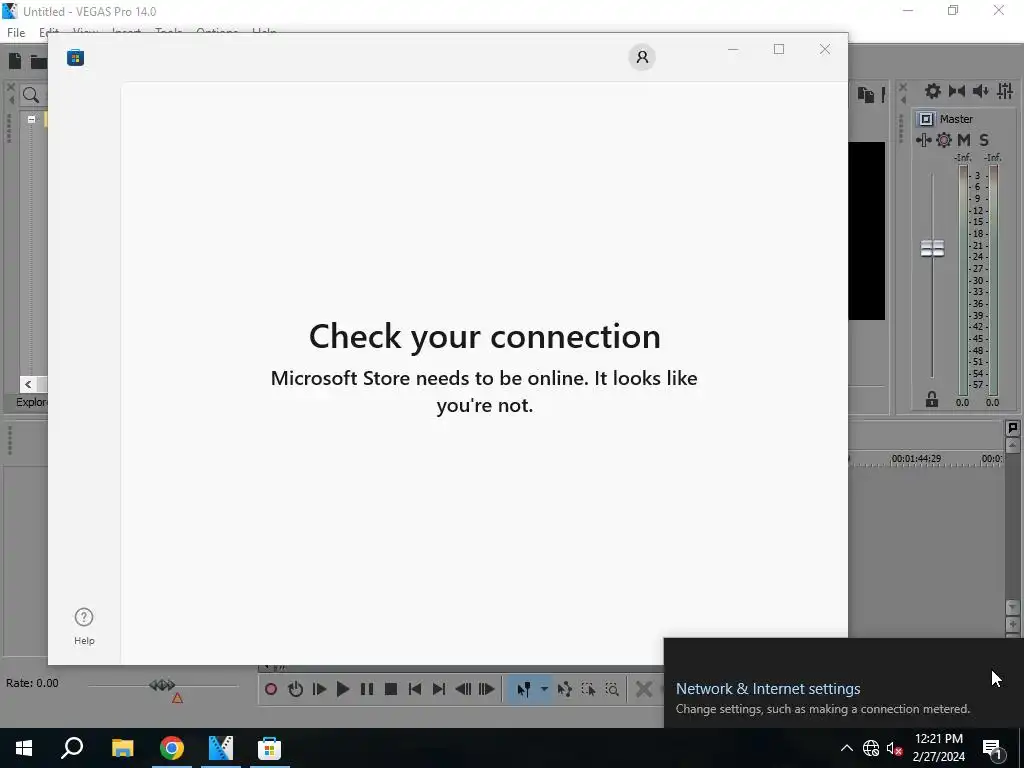The width and height of the screenshot is (1024, 768).
Task: Select the Zoom Edit tool in VEGAS
Action: [612, 689]
